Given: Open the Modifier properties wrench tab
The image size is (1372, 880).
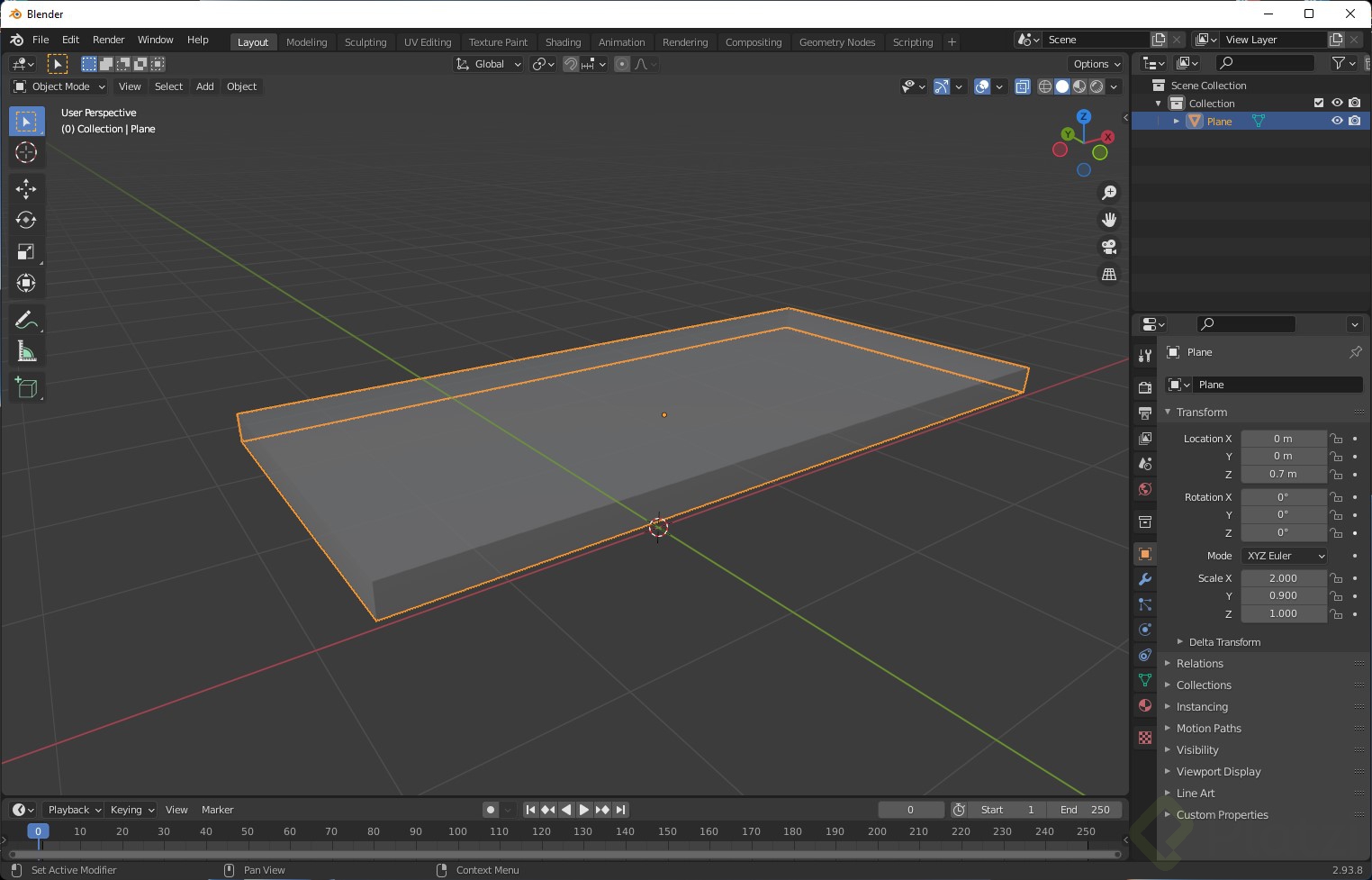Looking at the screenshot, I should pos(1145,579).
